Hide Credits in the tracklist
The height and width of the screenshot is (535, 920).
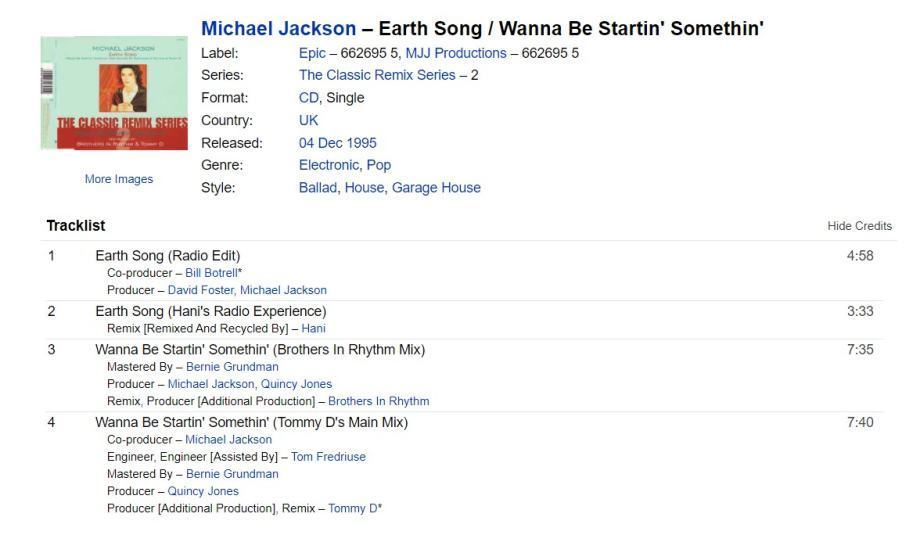[x=859, y=226]
